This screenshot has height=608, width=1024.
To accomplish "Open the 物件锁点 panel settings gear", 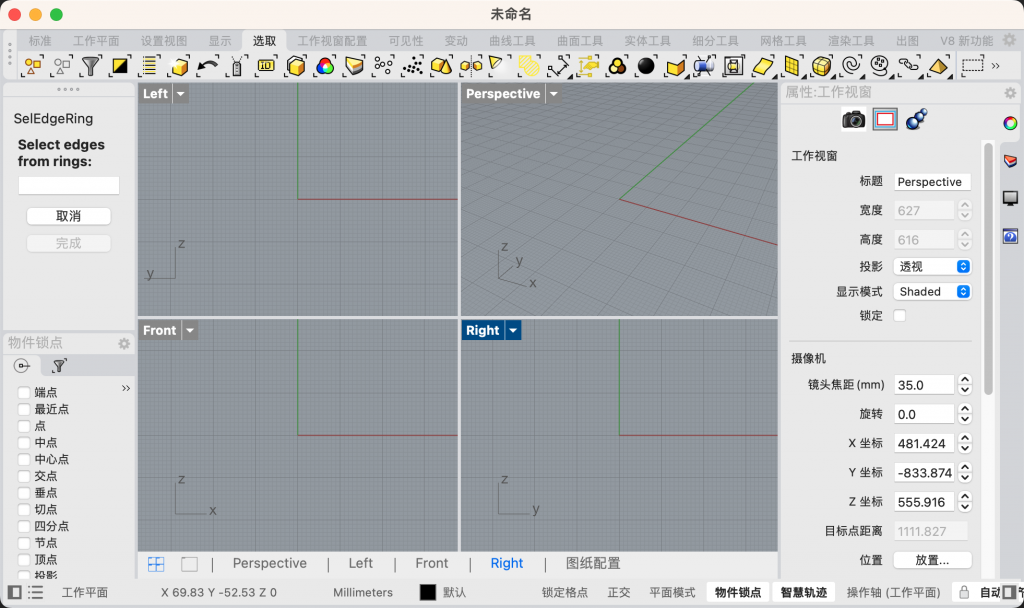I will click(x=124, y=343).
